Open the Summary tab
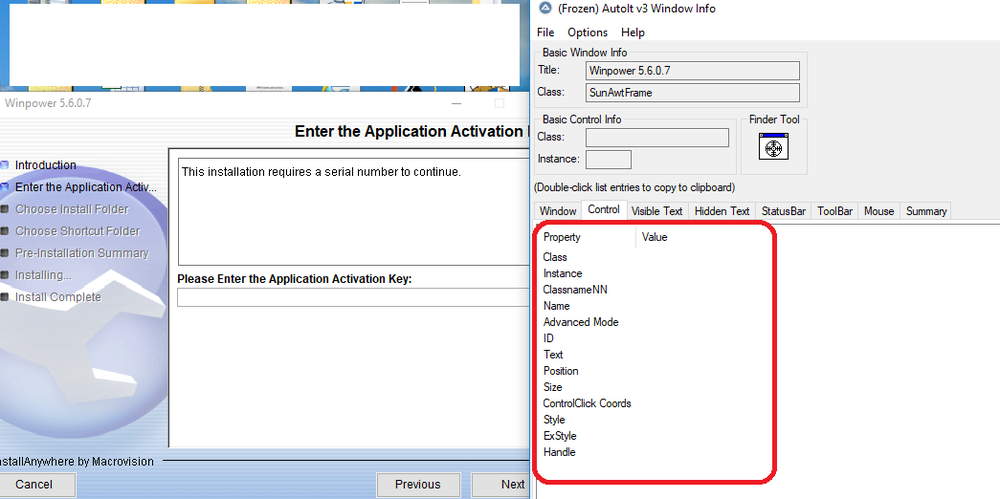The width and height of the screenshot is (1000, 499). coord(925,211)
